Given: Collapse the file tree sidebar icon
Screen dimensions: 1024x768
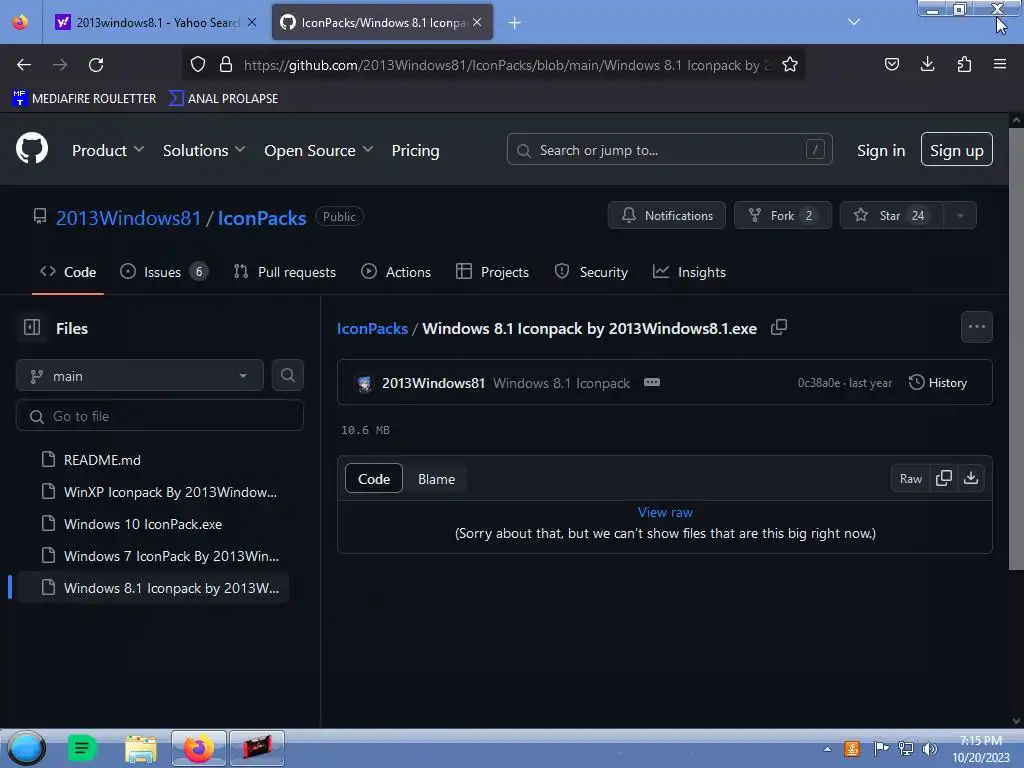Looking at the screenshot, I should [x=32, y=327].
